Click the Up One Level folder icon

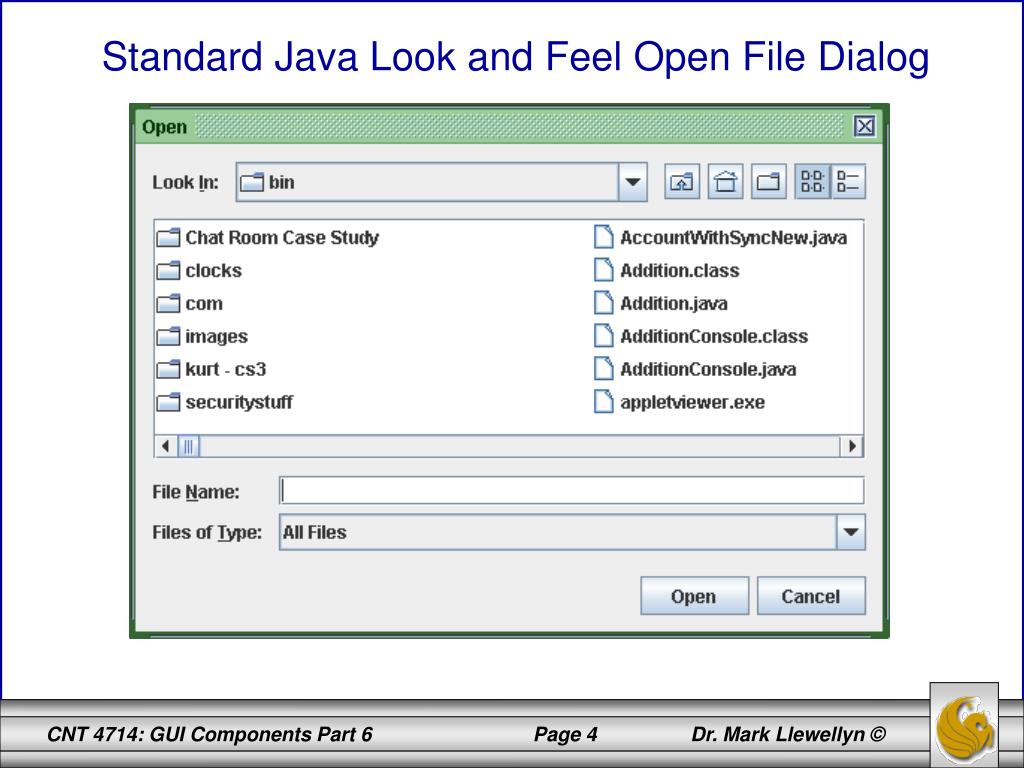[682, 182]
